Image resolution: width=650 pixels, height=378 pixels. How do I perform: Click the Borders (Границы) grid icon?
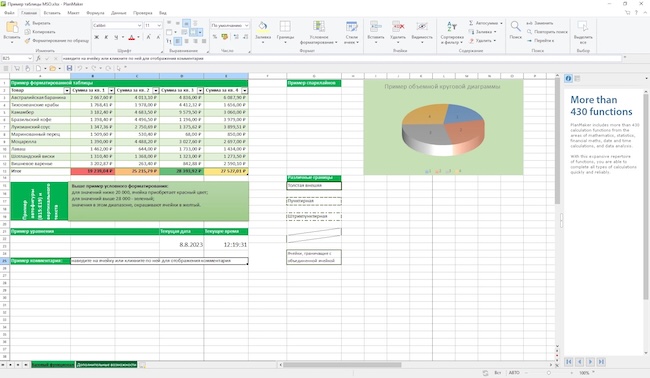tap(285, 27)
